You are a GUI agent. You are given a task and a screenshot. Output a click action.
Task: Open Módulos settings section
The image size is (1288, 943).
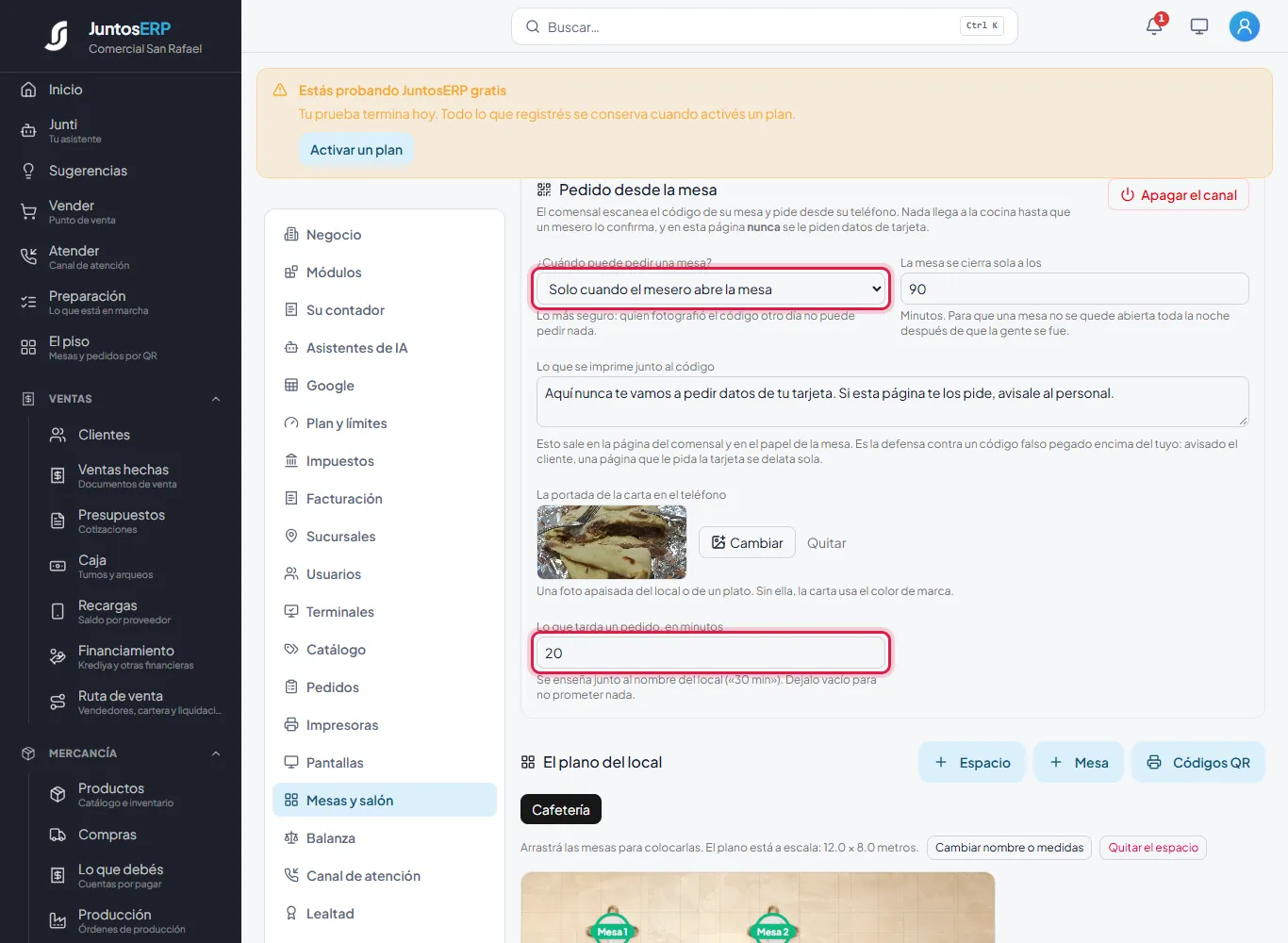coord(385,273)
